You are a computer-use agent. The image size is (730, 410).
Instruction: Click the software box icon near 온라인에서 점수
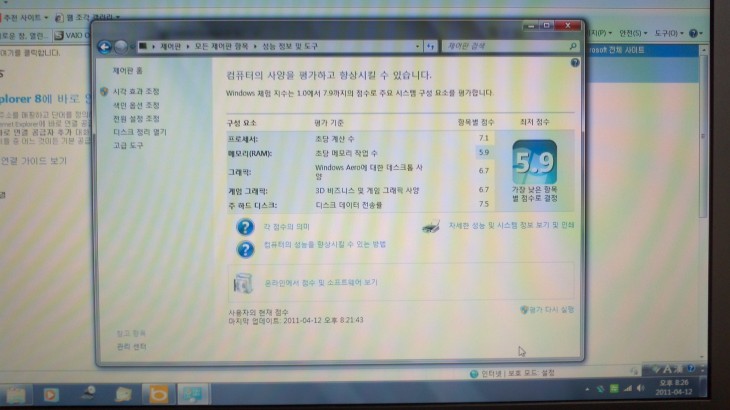click(x=243, y=283)
